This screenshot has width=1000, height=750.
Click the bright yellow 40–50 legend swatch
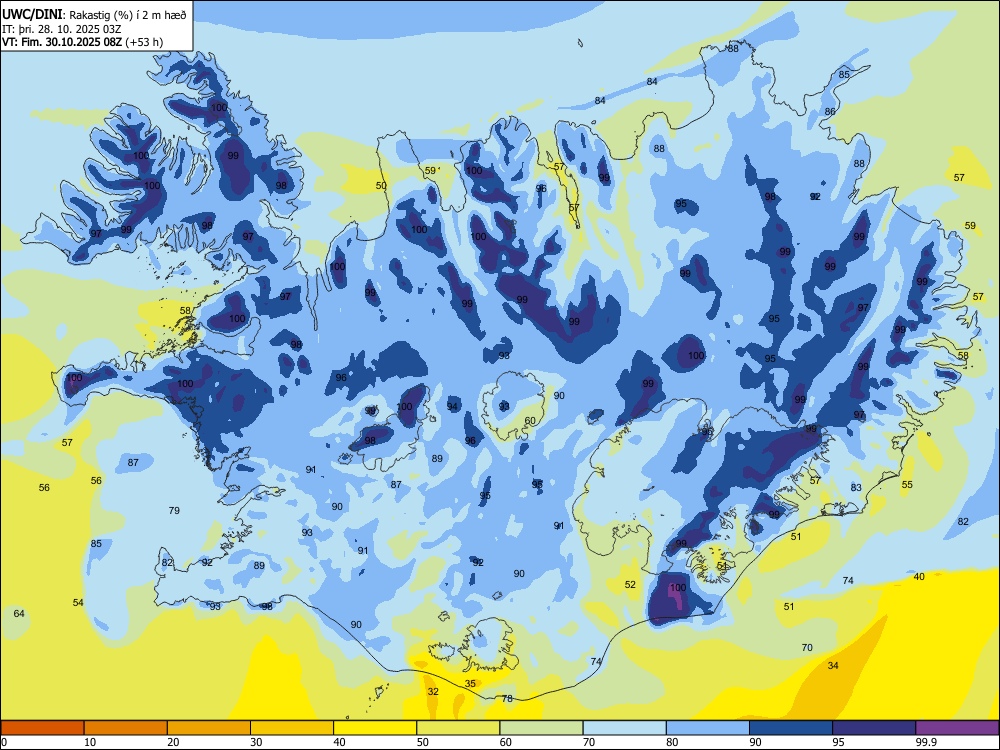tap(375, 728)
